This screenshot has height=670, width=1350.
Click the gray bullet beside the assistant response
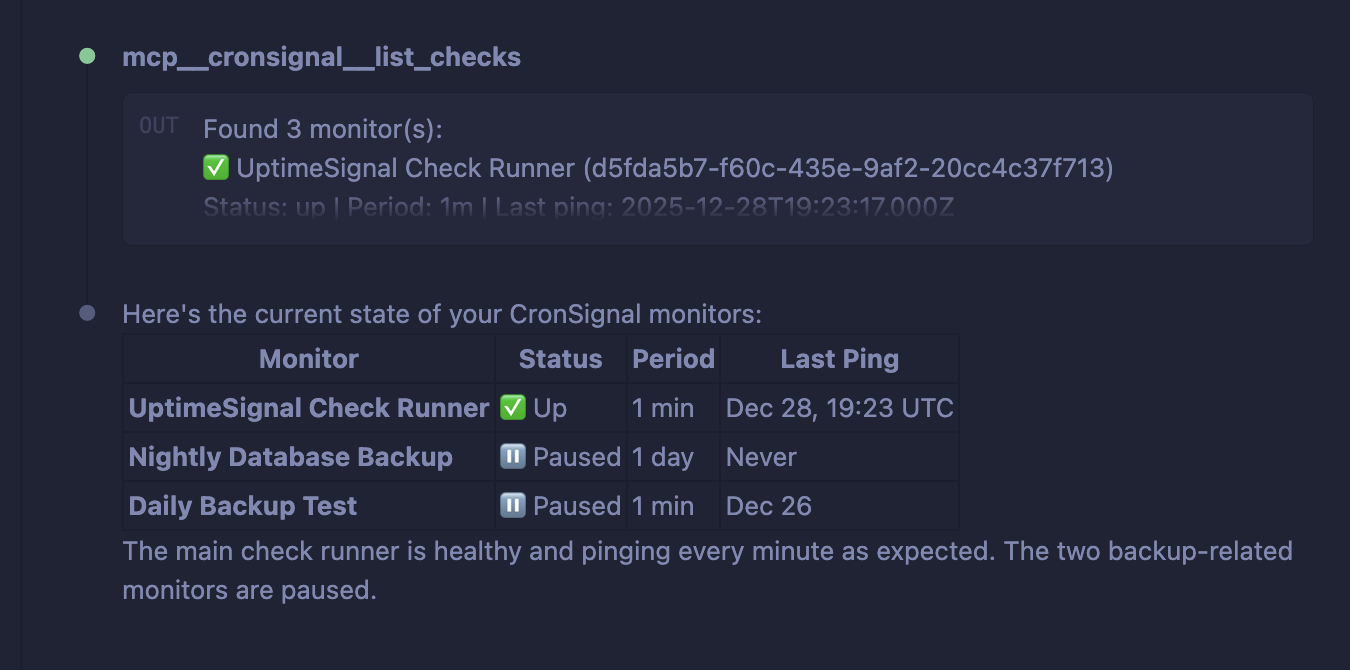coord(86,313)
